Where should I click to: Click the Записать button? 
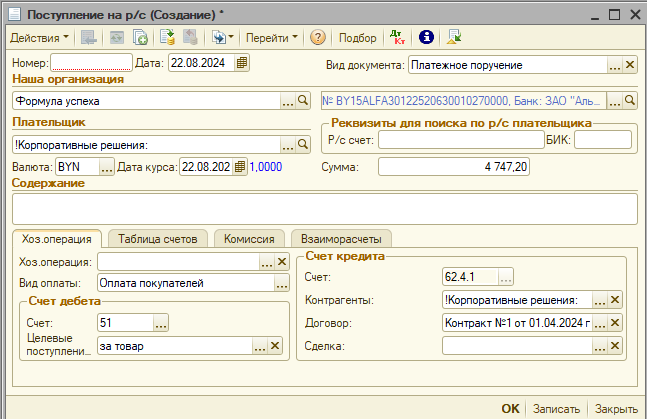(x=556, y=409)
